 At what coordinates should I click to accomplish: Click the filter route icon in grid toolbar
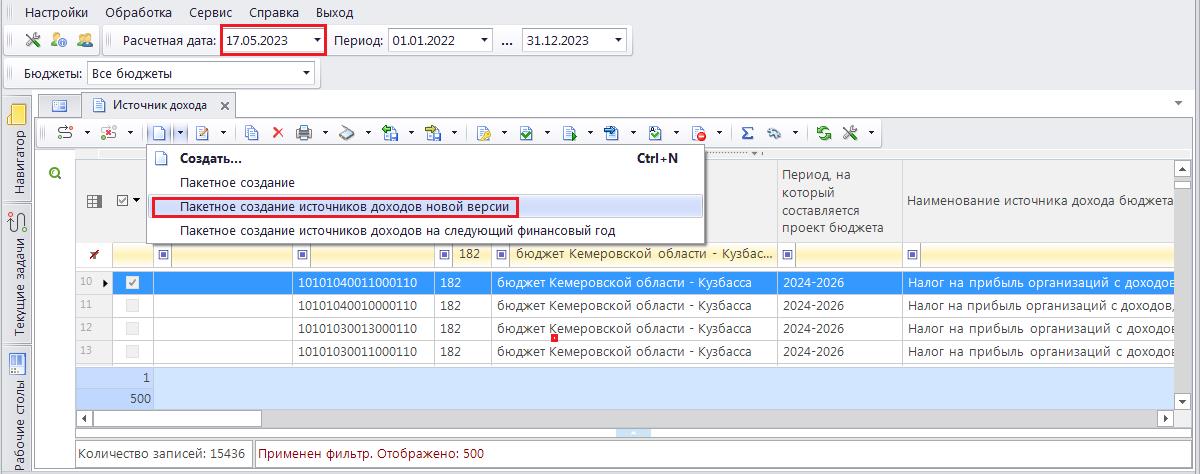[x=65, y=132]
